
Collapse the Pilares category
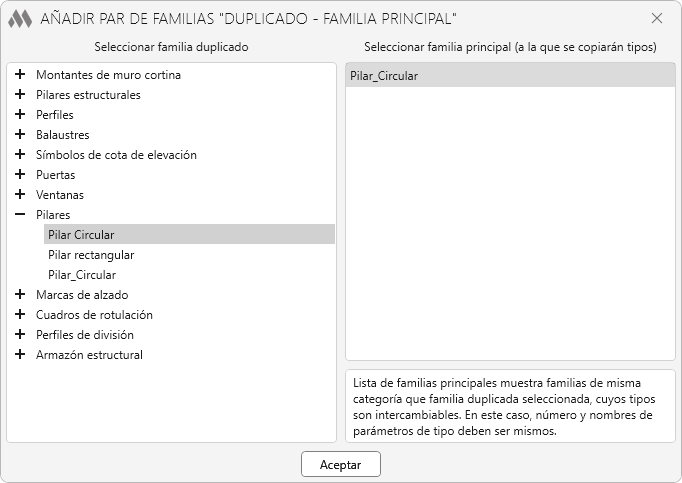20,215
